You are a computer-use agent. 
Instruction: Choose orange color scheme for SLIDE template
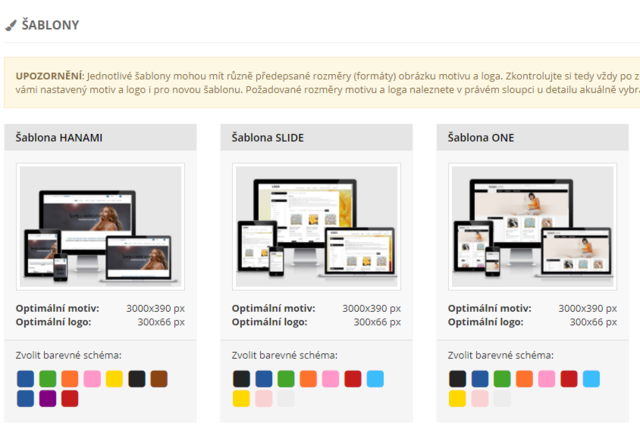click(308, 379)
